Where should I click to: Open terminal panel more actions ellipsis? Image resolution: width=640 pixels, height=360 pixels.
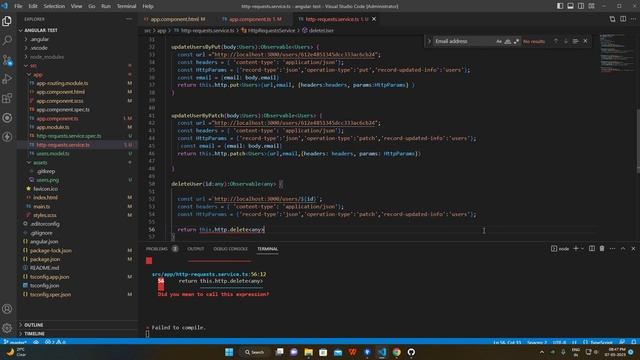pos(612,249)
